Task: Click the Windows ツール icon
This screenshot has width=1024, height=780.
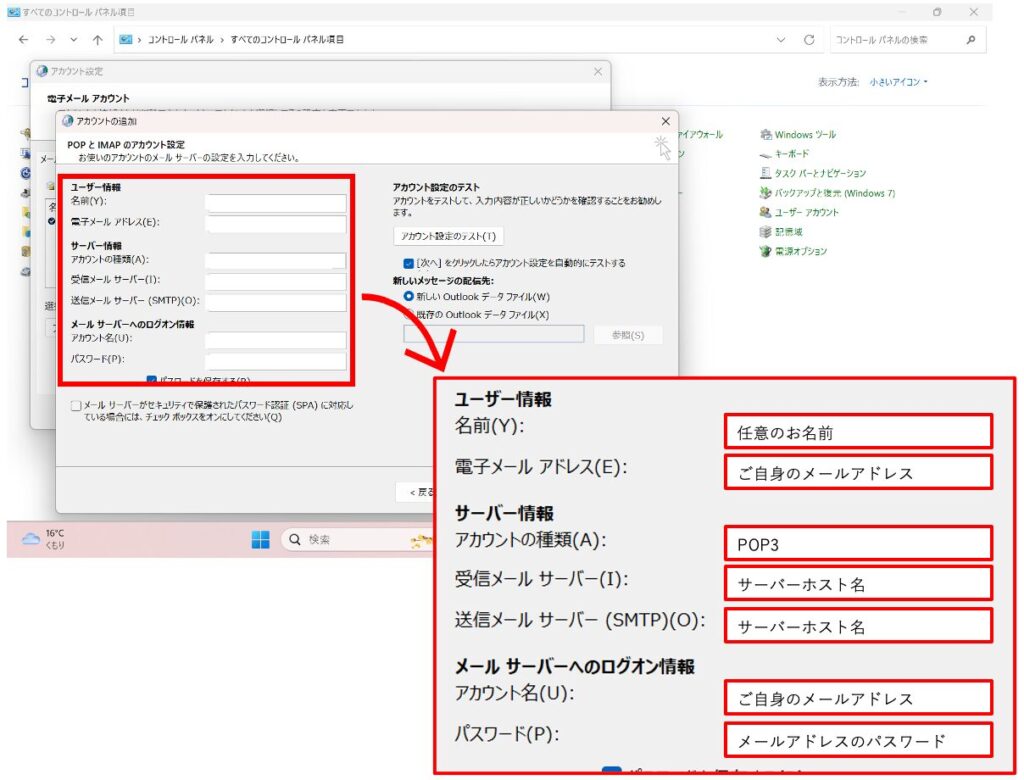Action: 766,135
